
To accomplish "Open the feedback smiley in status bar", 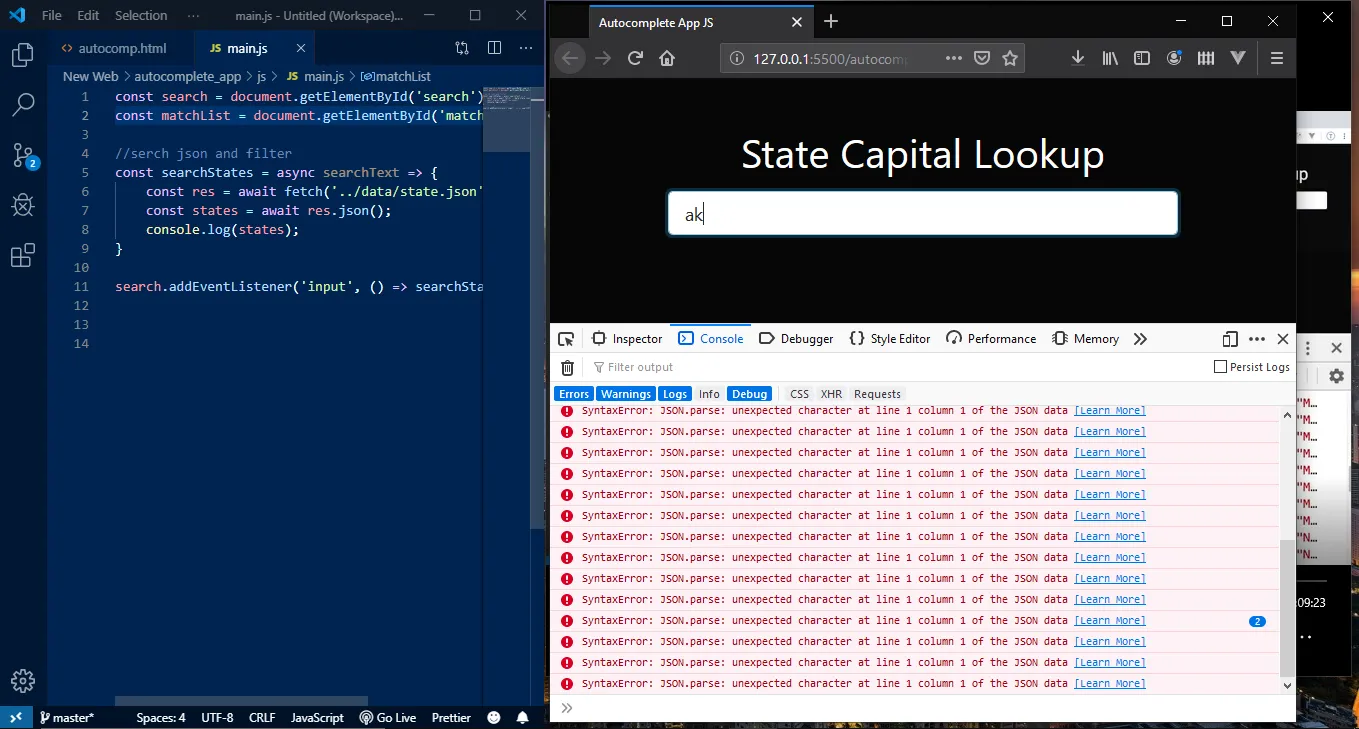I will pyautogui.click(x=494, y=718).
